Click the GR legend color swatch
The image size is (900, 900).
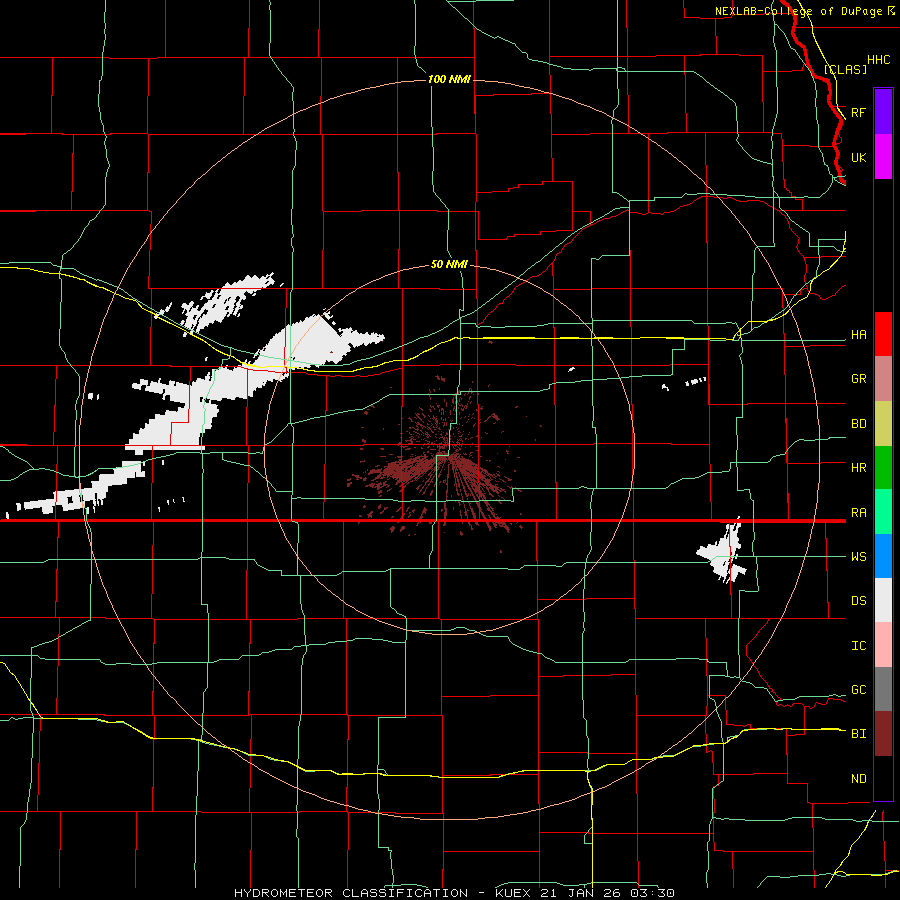(883, 379)
